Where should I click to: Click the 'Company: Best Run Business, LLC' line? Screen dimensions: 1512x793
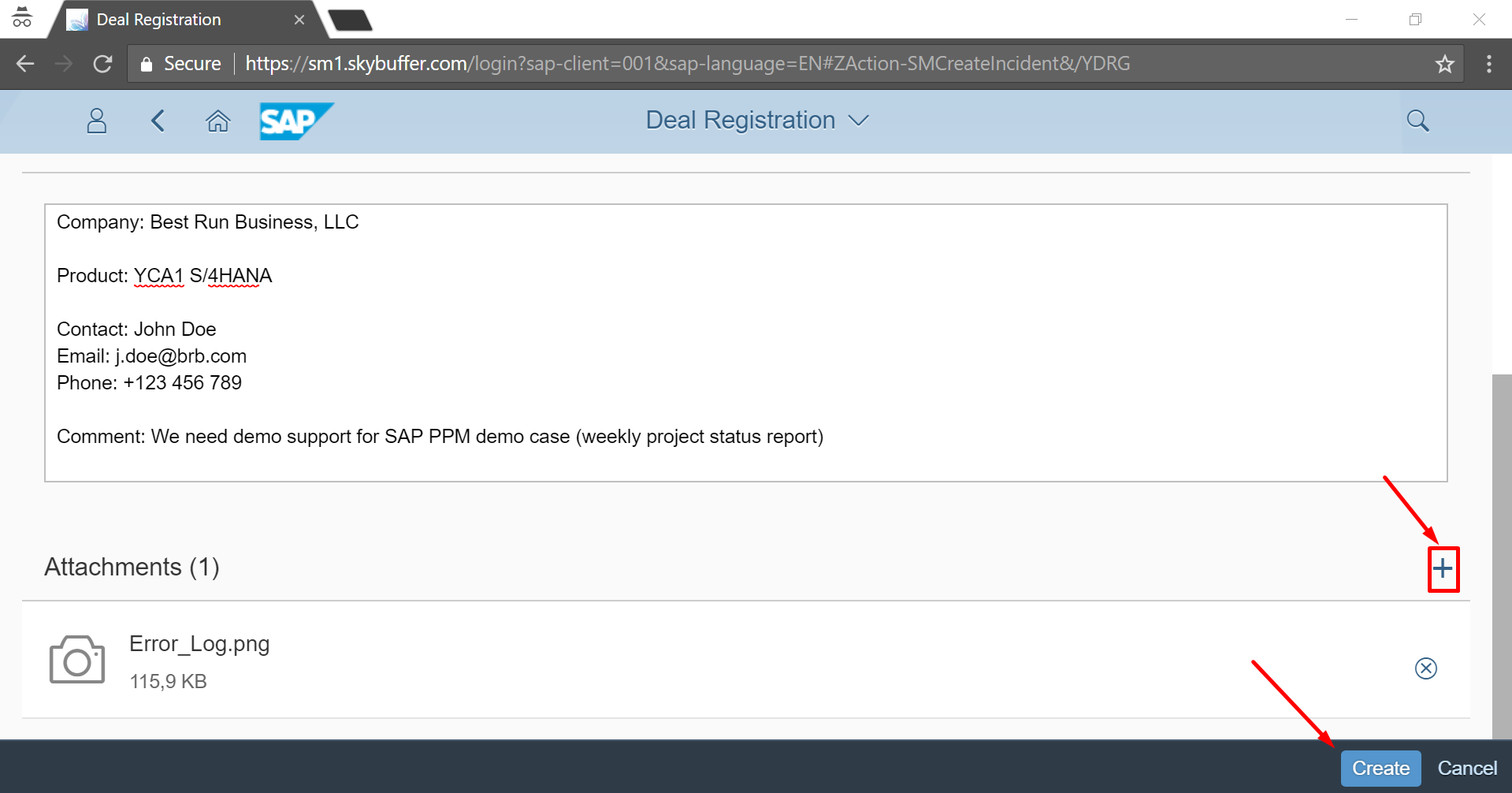(207, 222)
